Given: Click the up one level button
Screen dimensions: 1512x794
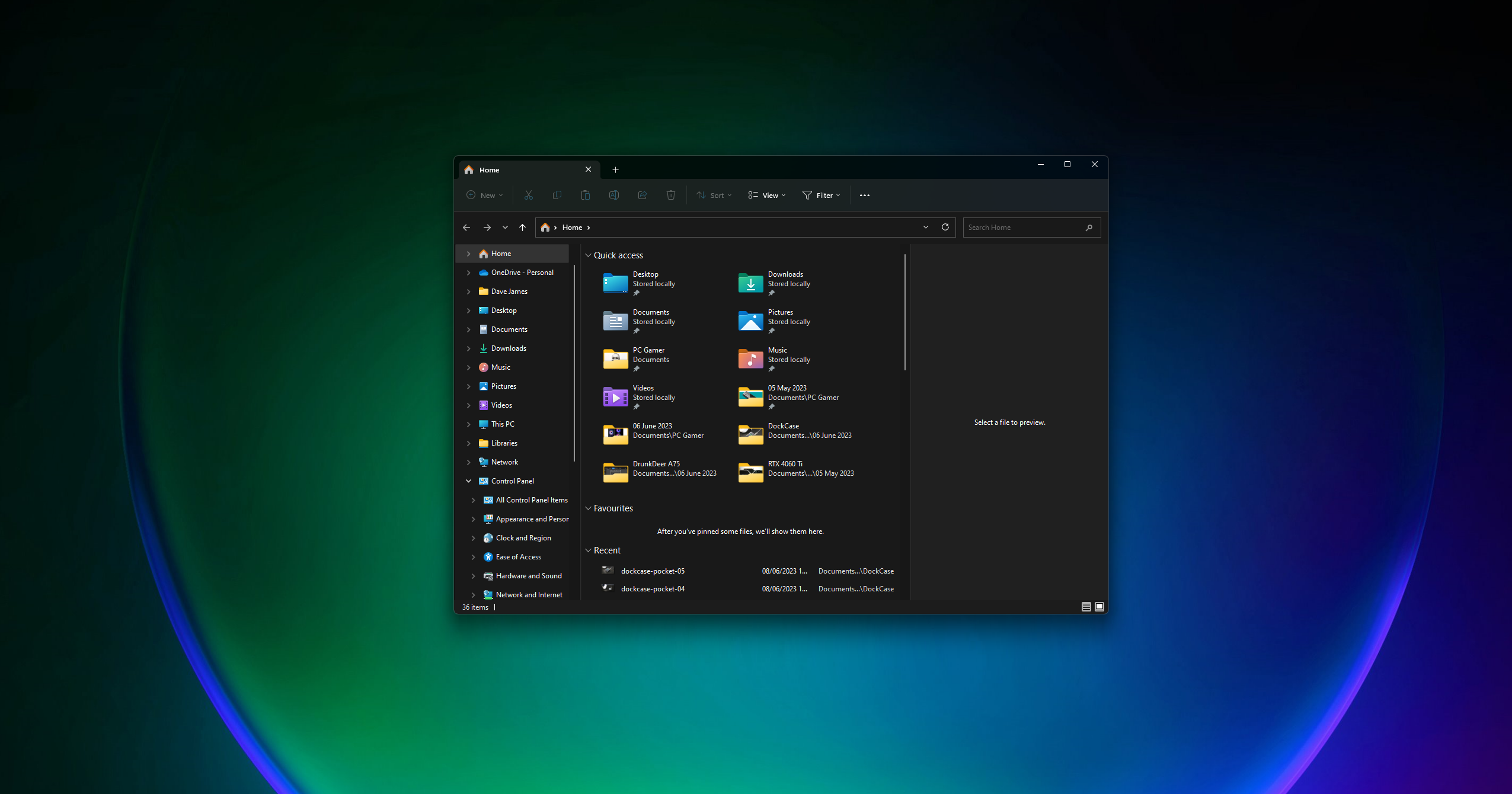Looking at the screenshot, I should pyautogui.click(x=522, y=227).
